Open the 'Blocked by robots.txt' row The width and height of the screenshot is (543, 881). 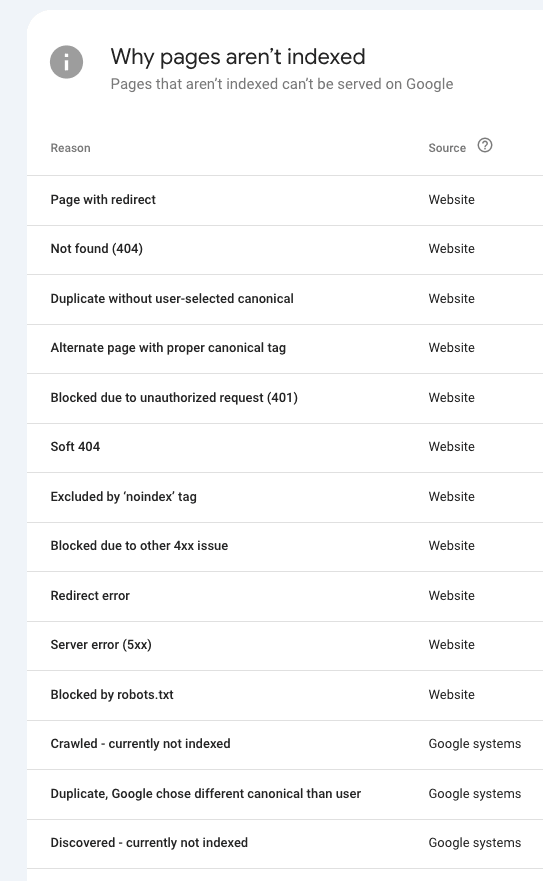[285, 694]
